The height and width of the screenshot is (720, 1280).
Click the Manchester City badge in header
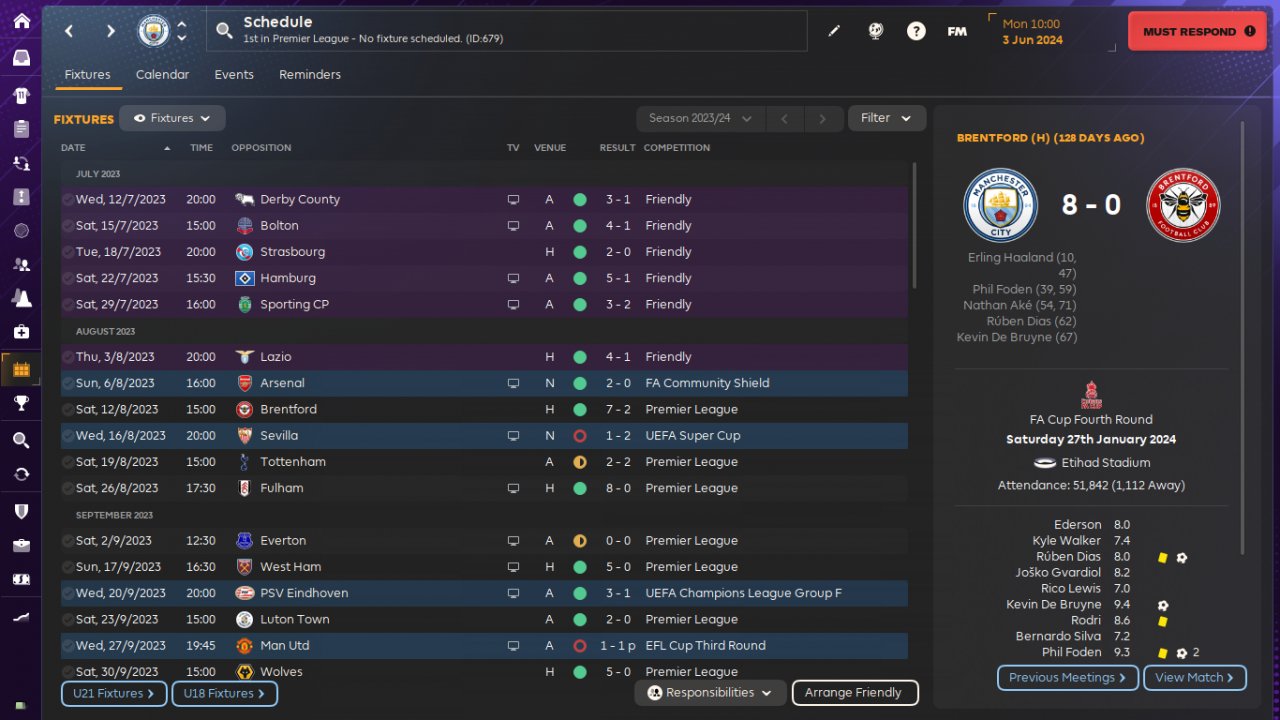(153, 31)
